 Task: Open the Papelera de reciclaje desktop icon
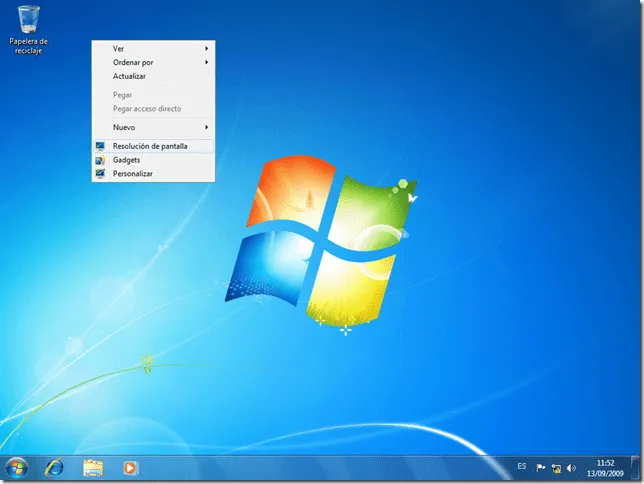coord(28,30)
